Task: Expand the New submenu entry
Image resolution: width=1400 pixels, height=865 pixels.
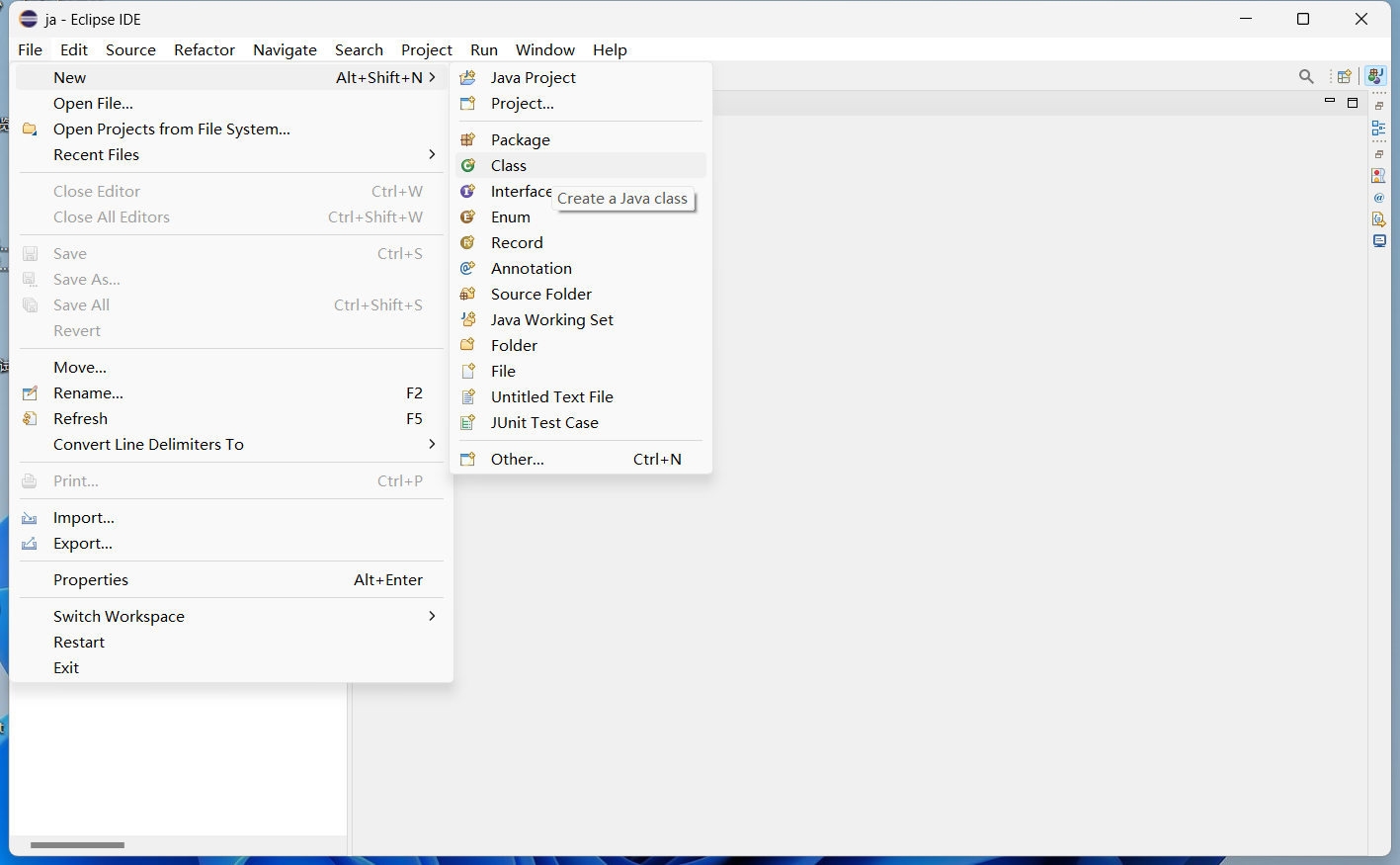Action: 229,77
